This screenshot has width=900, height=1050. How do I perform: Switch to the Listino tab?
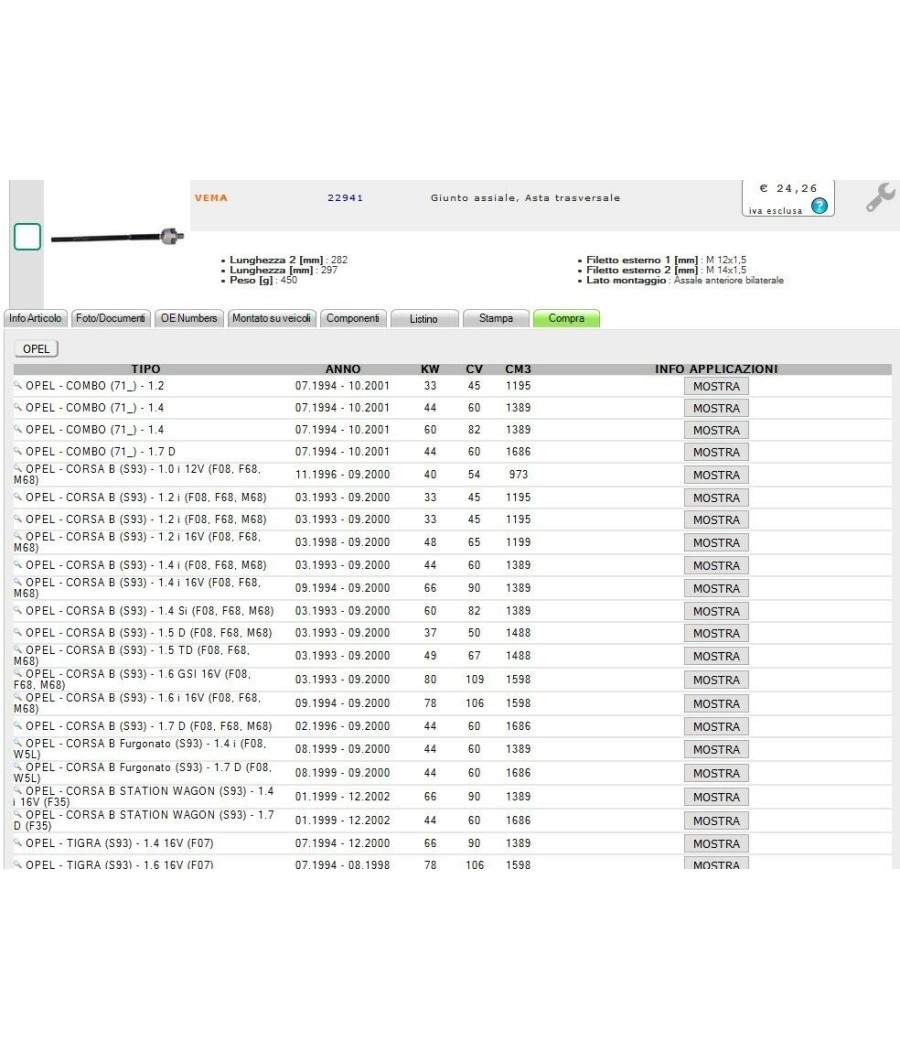click(424, 319)
